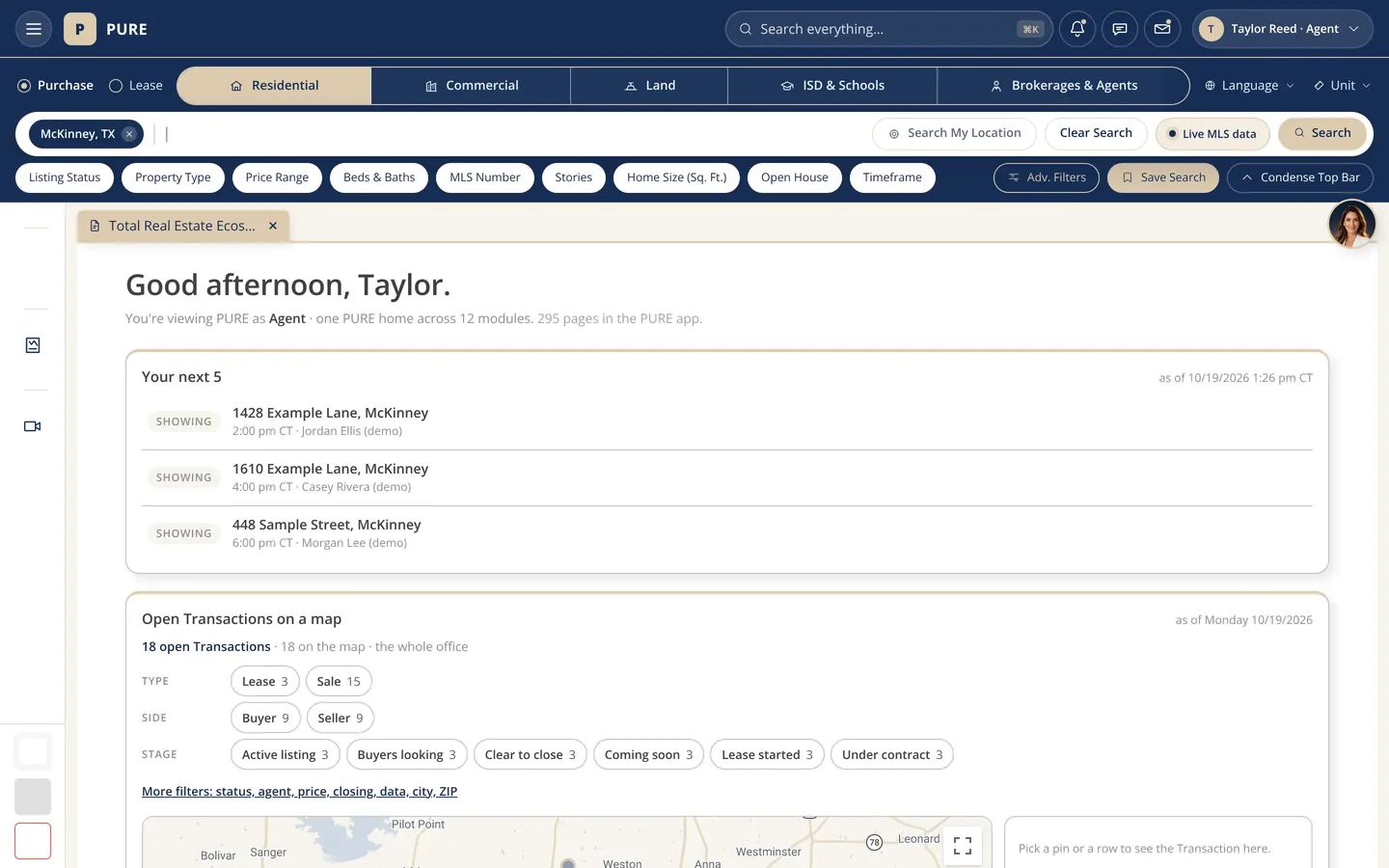Screen dimensions: 1389x868
Task: Close the Total Real Estate Ecos... tab
Action: coord(273,226)
